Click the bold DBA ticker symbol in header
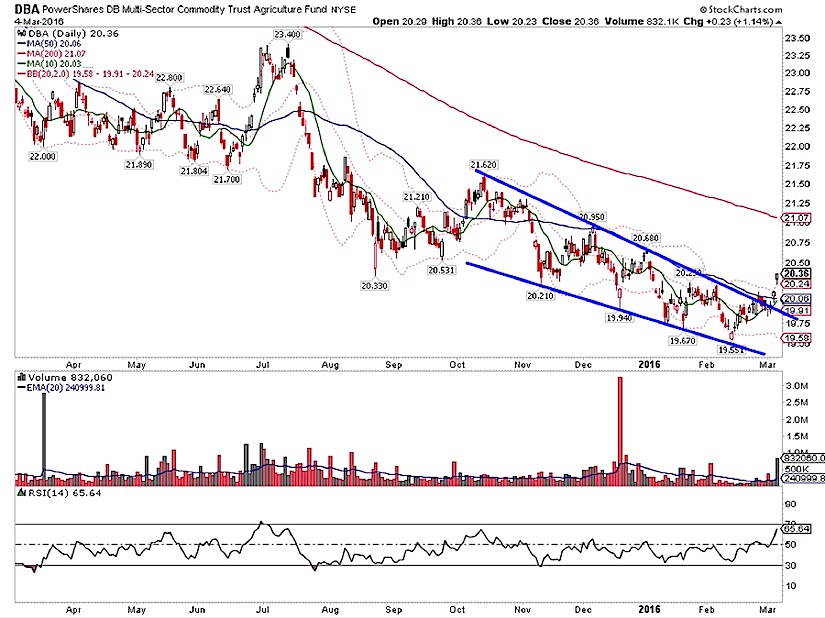The height and width of the screenshot is (618, 825). [x=25, y=9]
